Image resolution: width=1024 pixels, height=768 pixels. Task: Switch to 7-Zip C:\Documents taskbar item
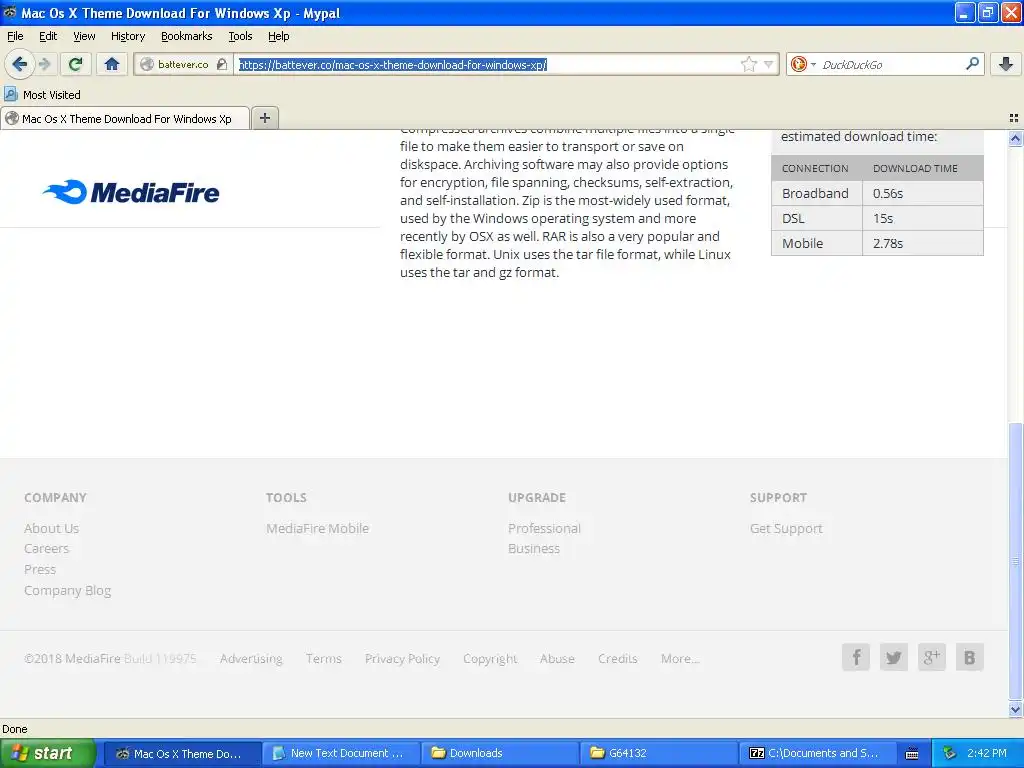coord(818,753)
